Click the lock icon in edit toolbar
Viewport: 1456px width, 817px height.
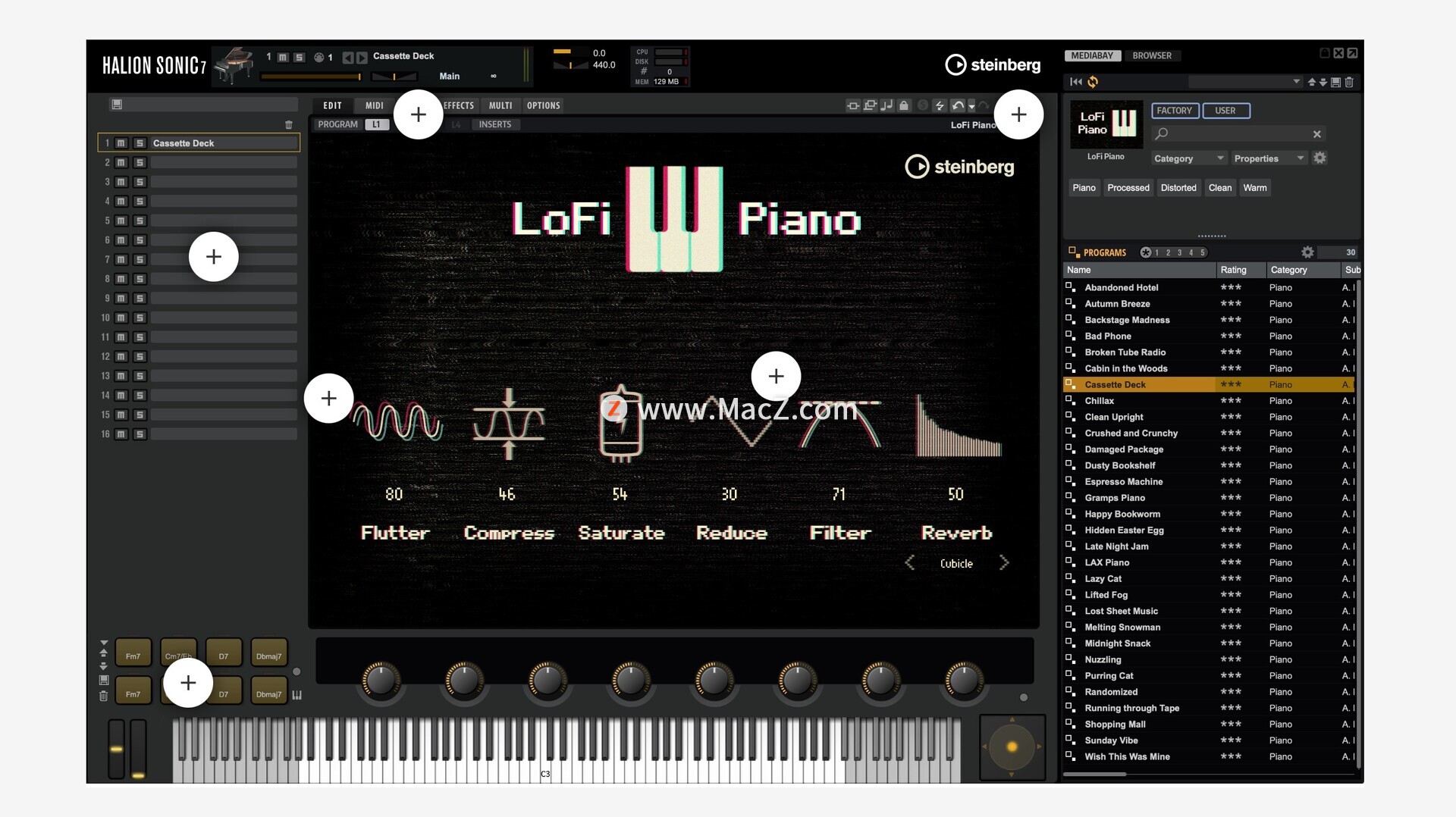point(904,105)
